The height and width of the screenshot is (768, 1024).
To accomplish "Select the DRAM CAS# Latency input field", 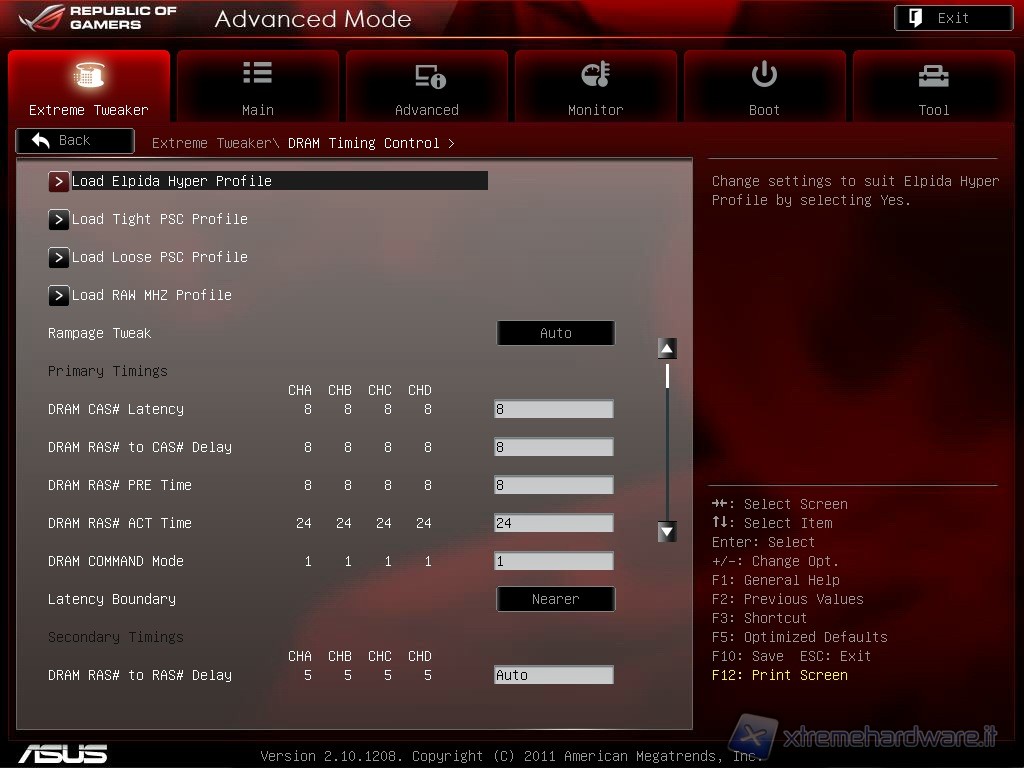I will click(553, 409).
